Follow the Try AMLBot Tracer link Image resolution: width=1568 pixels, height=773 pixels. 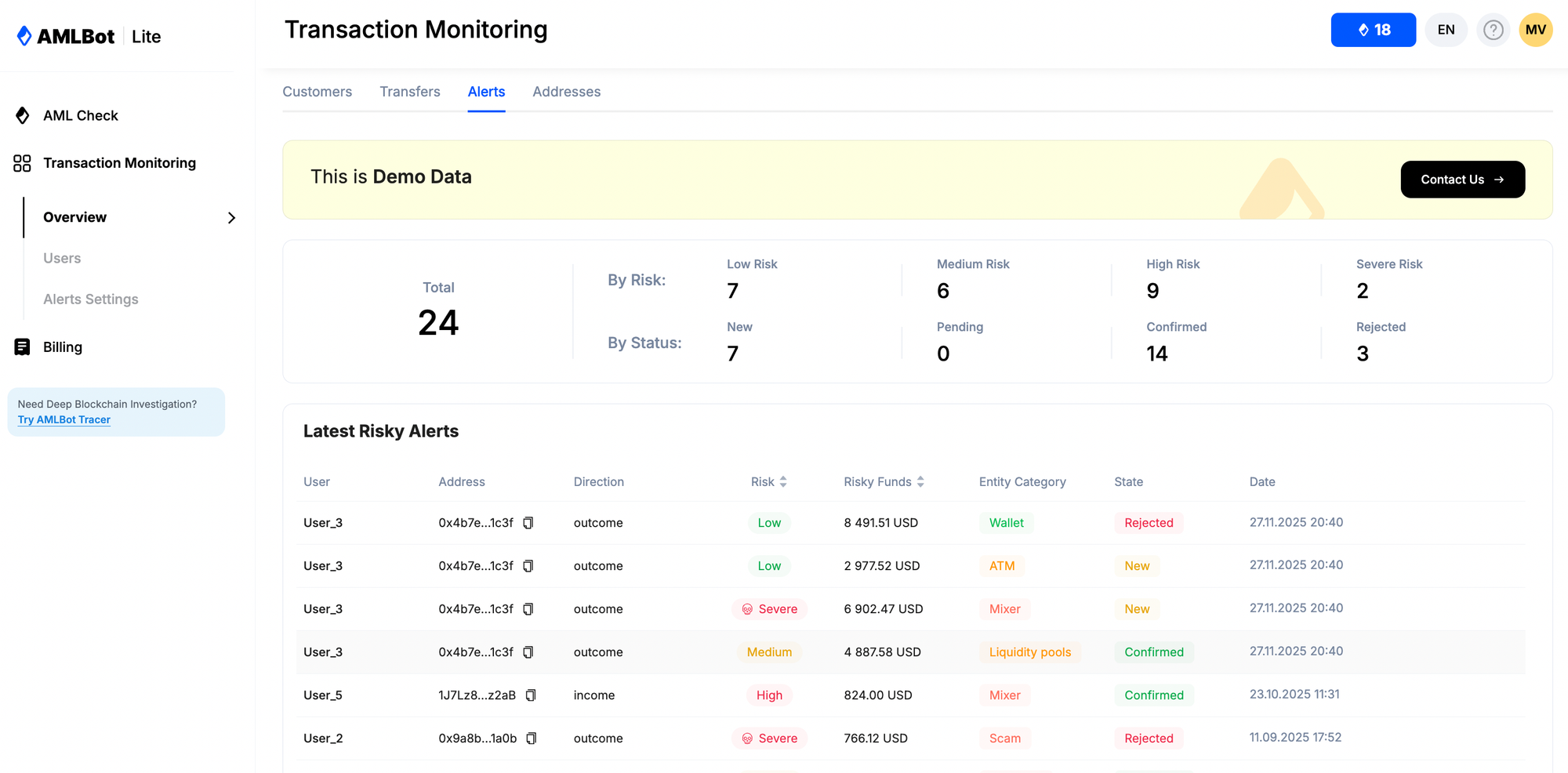pyautogui.click(x=64, y=420)
